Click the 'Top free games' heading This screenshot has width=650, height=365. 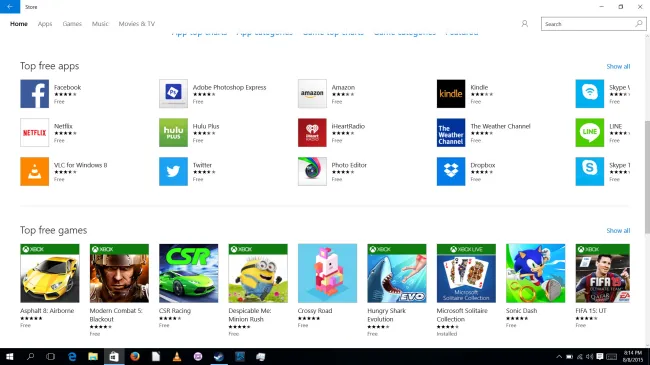coord(53,230)
